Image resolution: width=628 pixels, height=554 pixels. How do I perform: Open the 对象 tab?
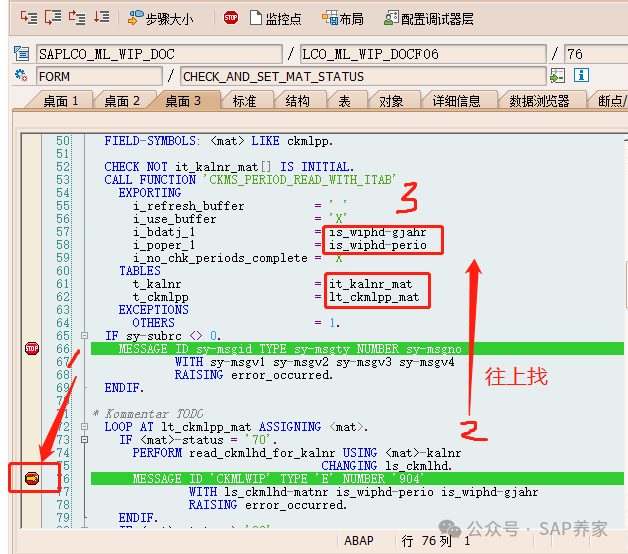(x=391, y=101)
